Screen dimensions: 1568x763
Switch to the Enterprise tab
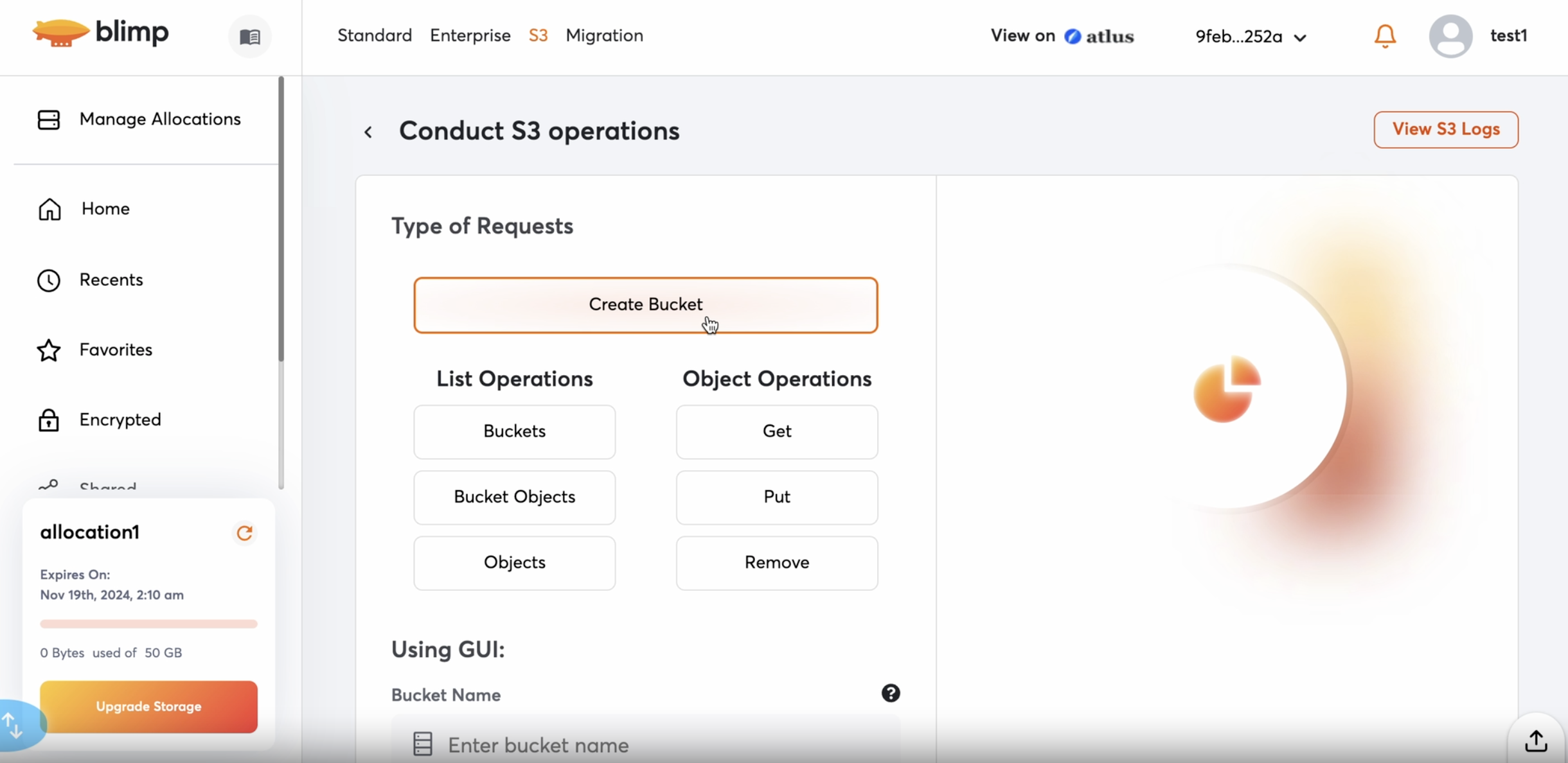coord(470,35)
